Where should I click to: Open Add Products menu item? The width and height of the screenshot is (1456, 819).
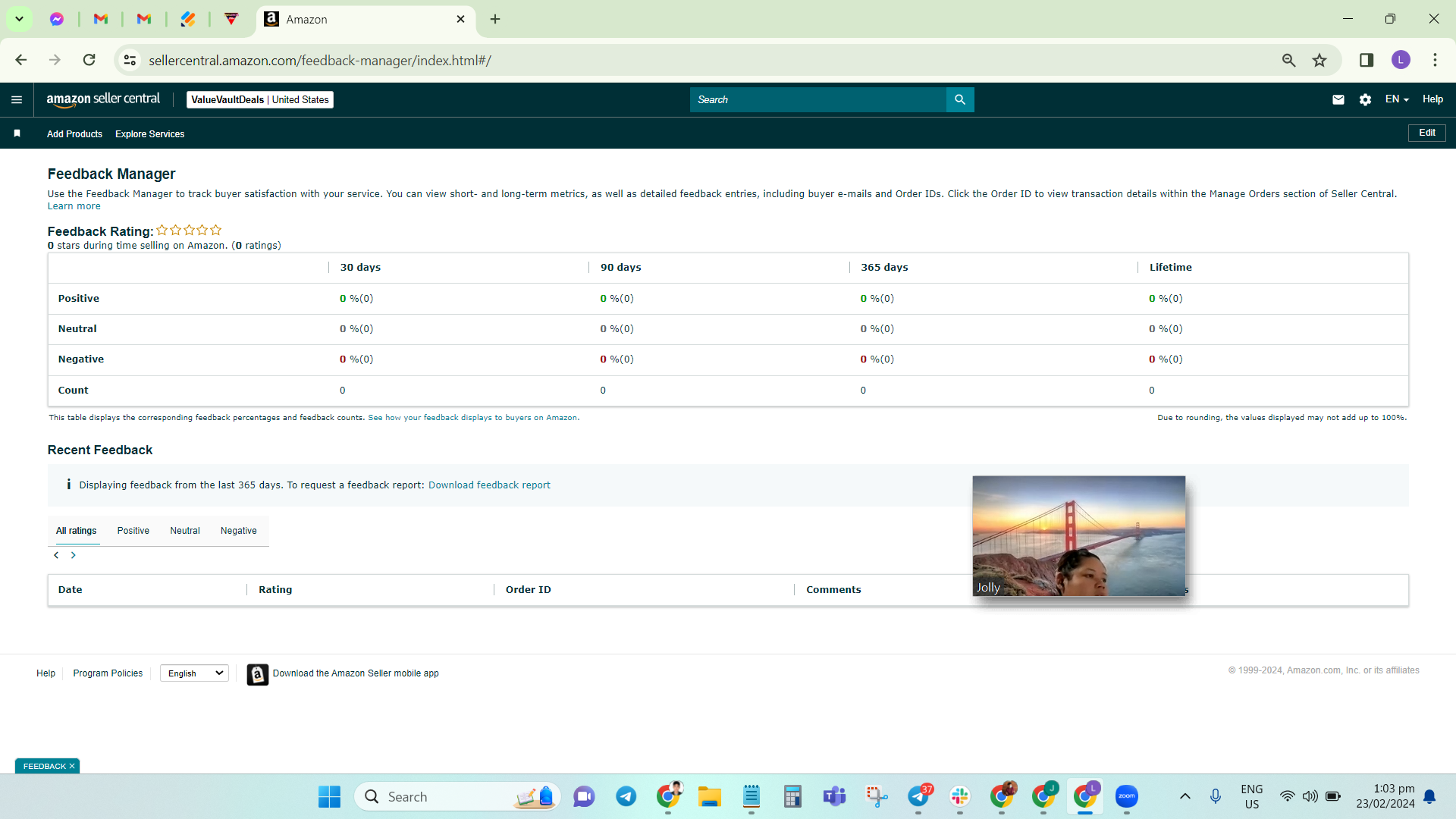tap(74, 133)
